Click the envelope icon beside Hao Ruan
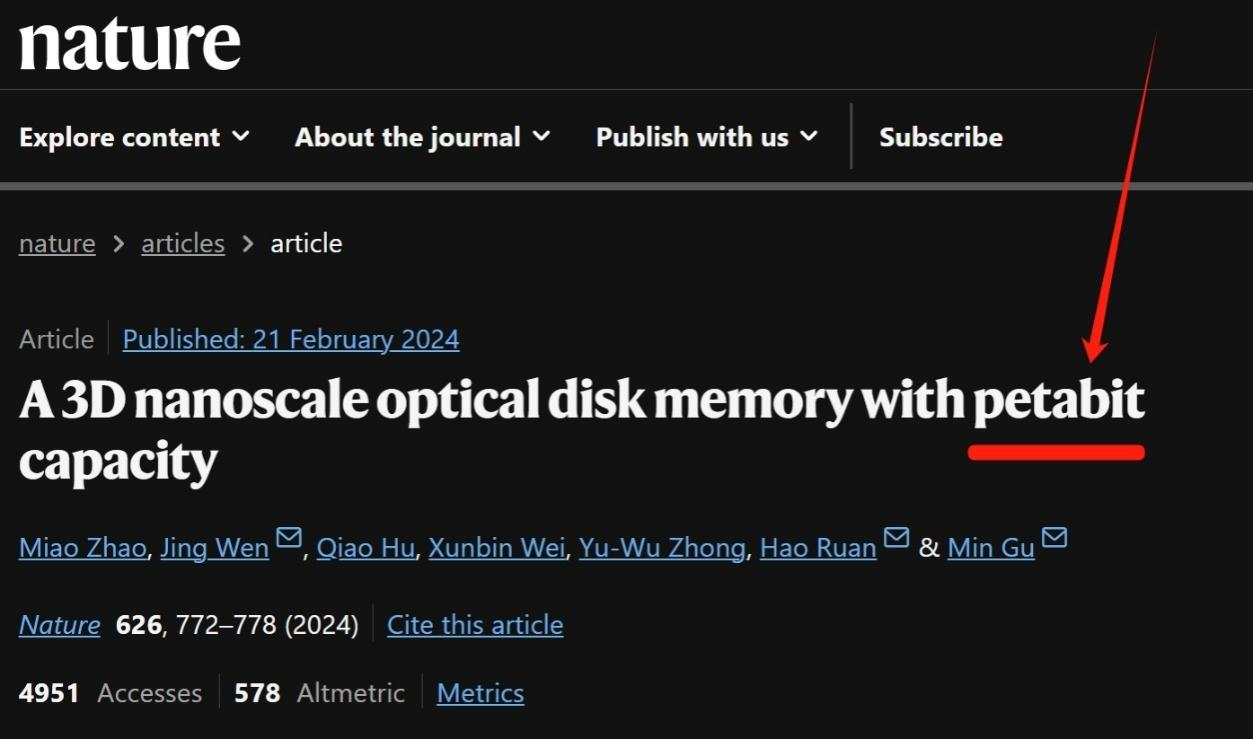This screenshot has width=1253, height=739. click(896, 539)
